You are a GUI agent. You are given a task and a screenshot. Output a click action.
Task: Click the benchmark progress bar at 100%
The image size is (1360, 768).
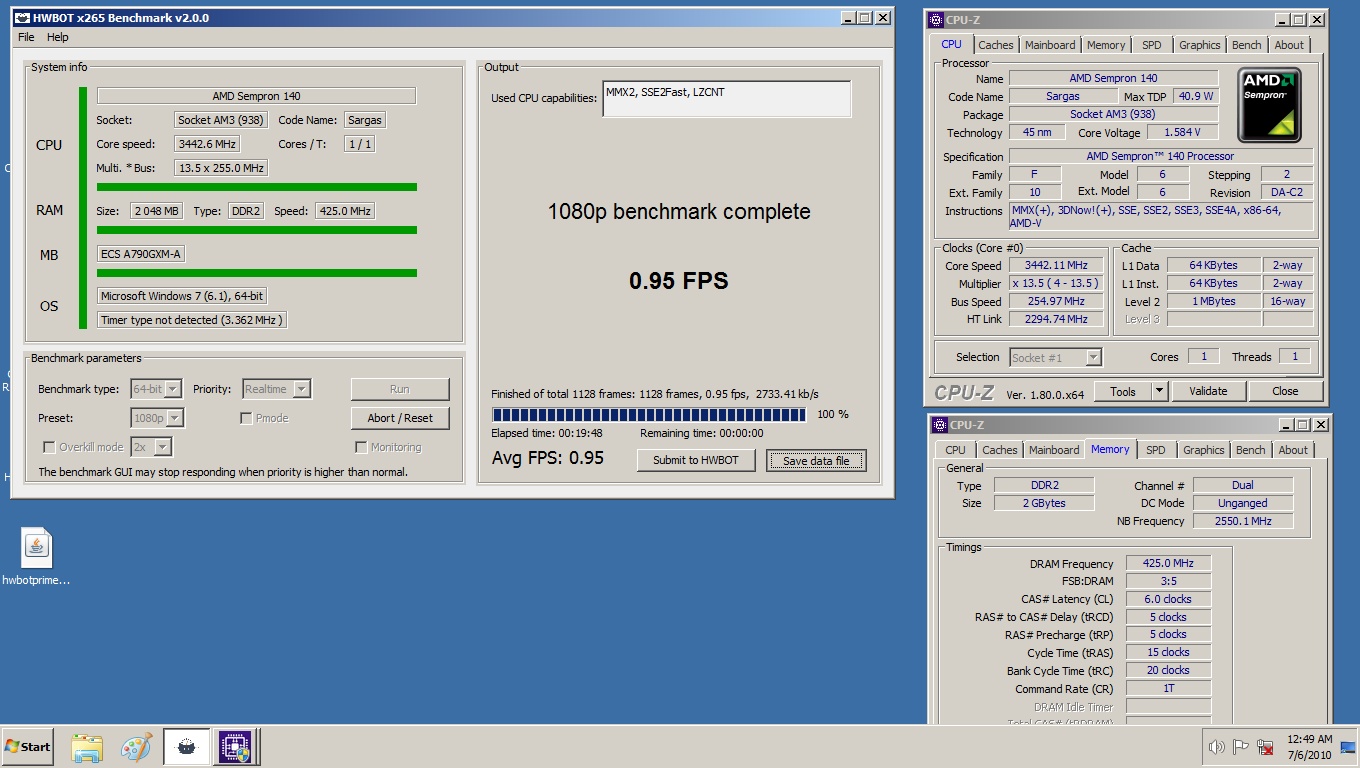pos(649,414)
